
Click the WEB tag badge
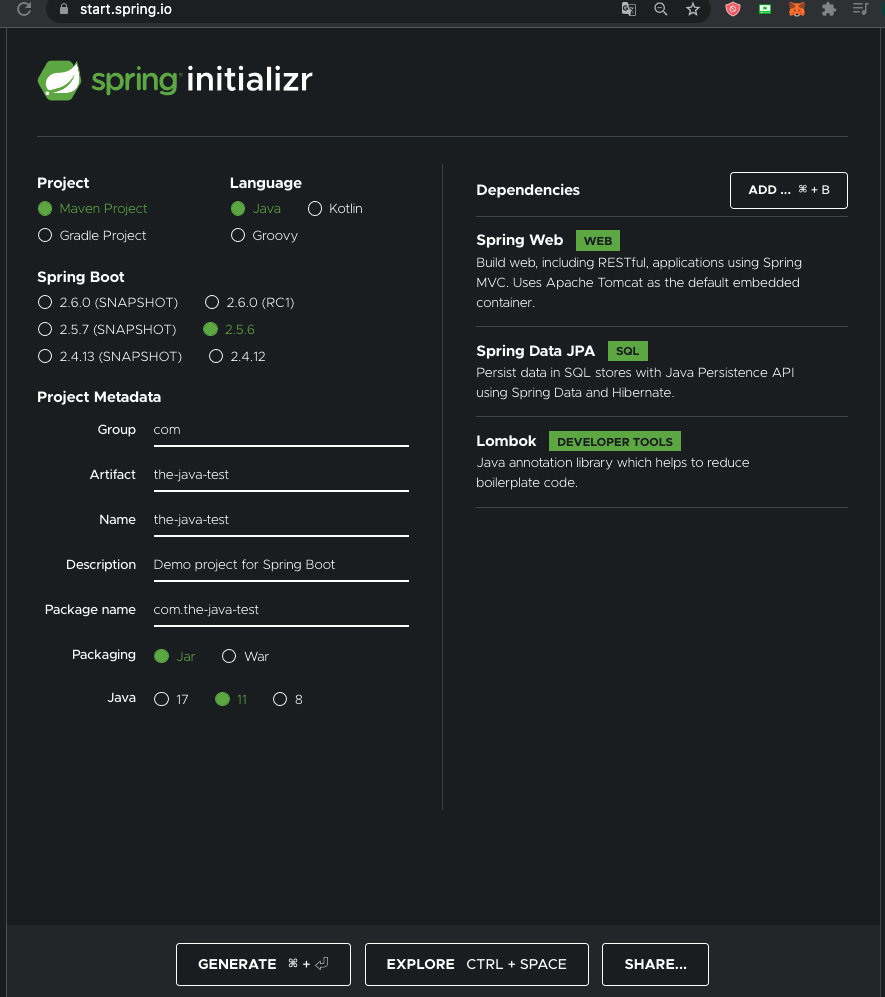pos(598,240)
